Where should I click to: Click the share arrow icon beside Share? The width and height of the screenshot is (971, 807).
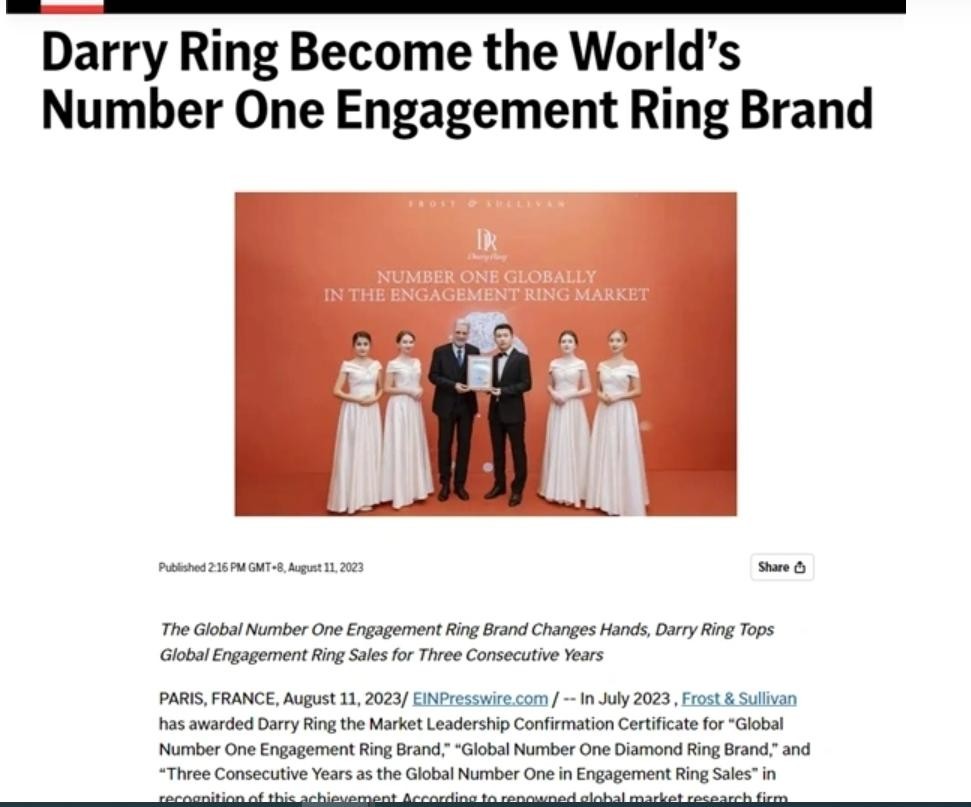click(x=799, y=567)
